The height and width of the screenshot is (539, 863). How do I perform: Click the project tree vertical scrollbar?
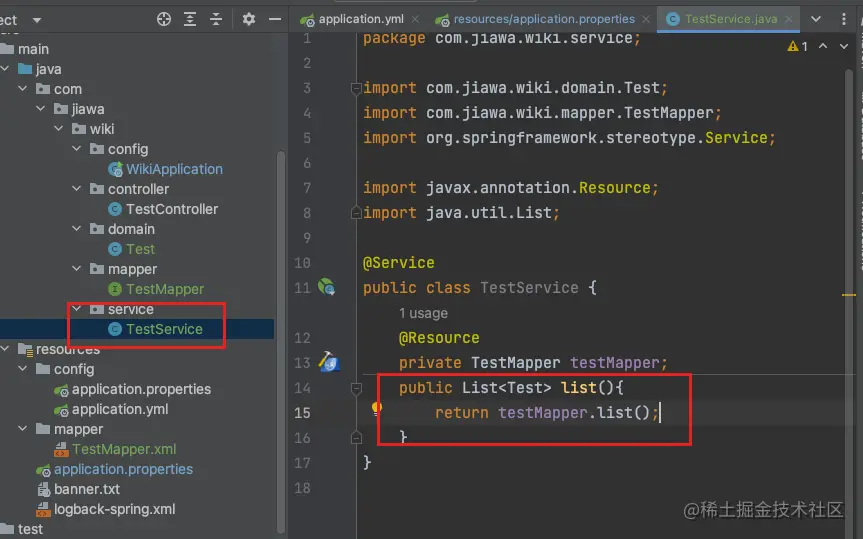[281, 341]
